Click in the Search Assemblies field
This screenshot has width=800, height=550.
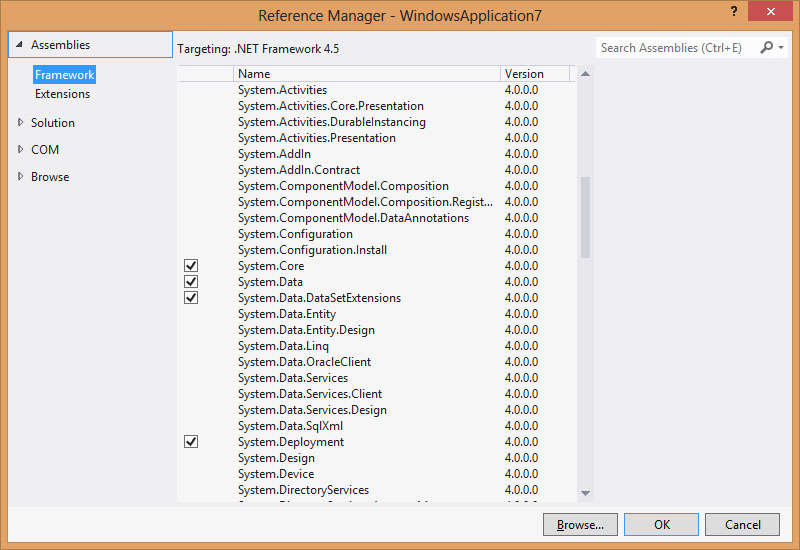(x=676, y=48)
